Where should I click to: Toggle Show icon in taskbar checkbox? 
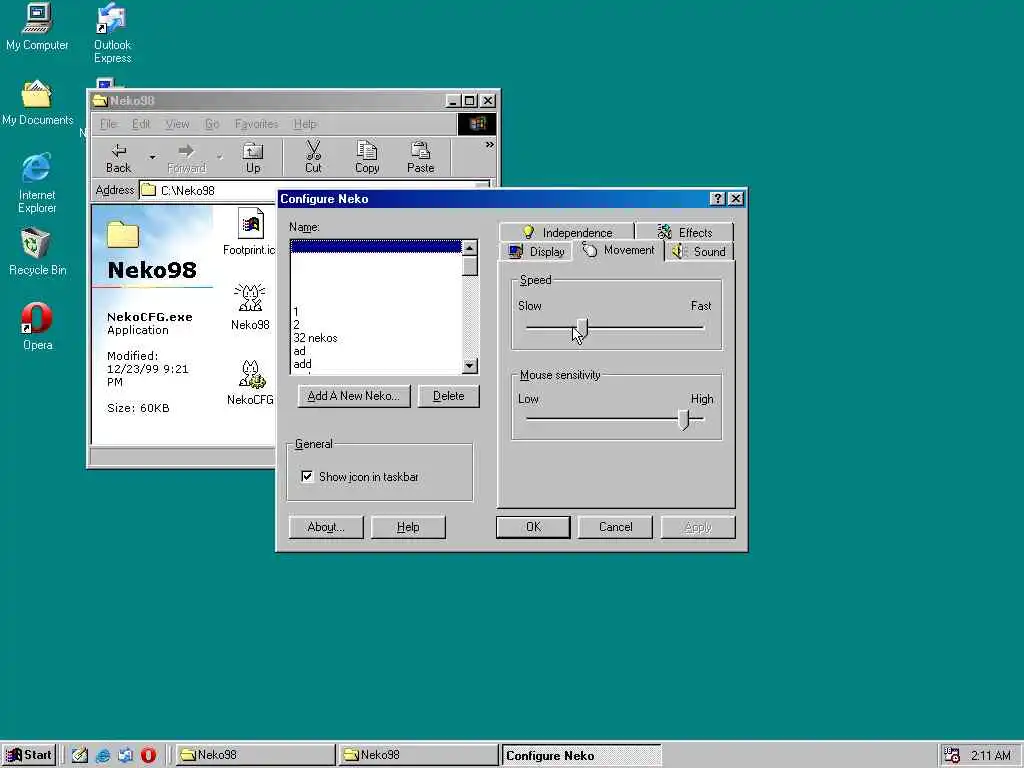coord(307,477)
